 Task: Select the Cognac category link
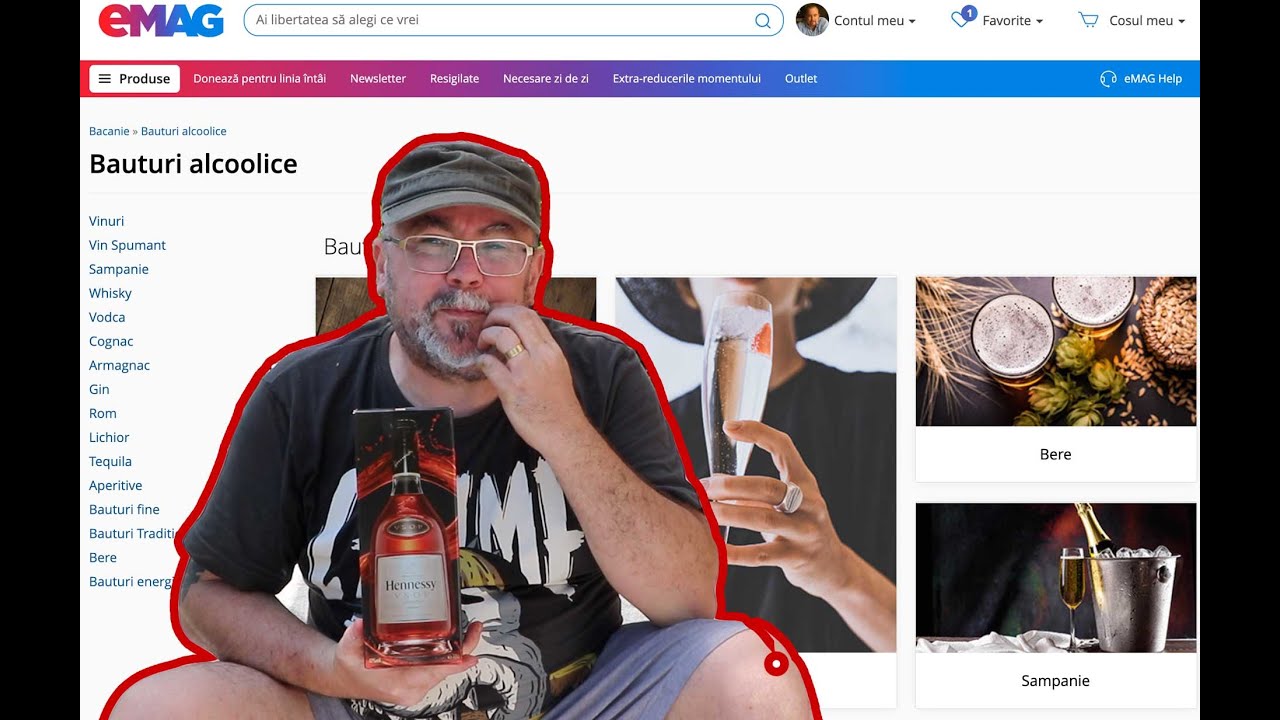[111, 341]
